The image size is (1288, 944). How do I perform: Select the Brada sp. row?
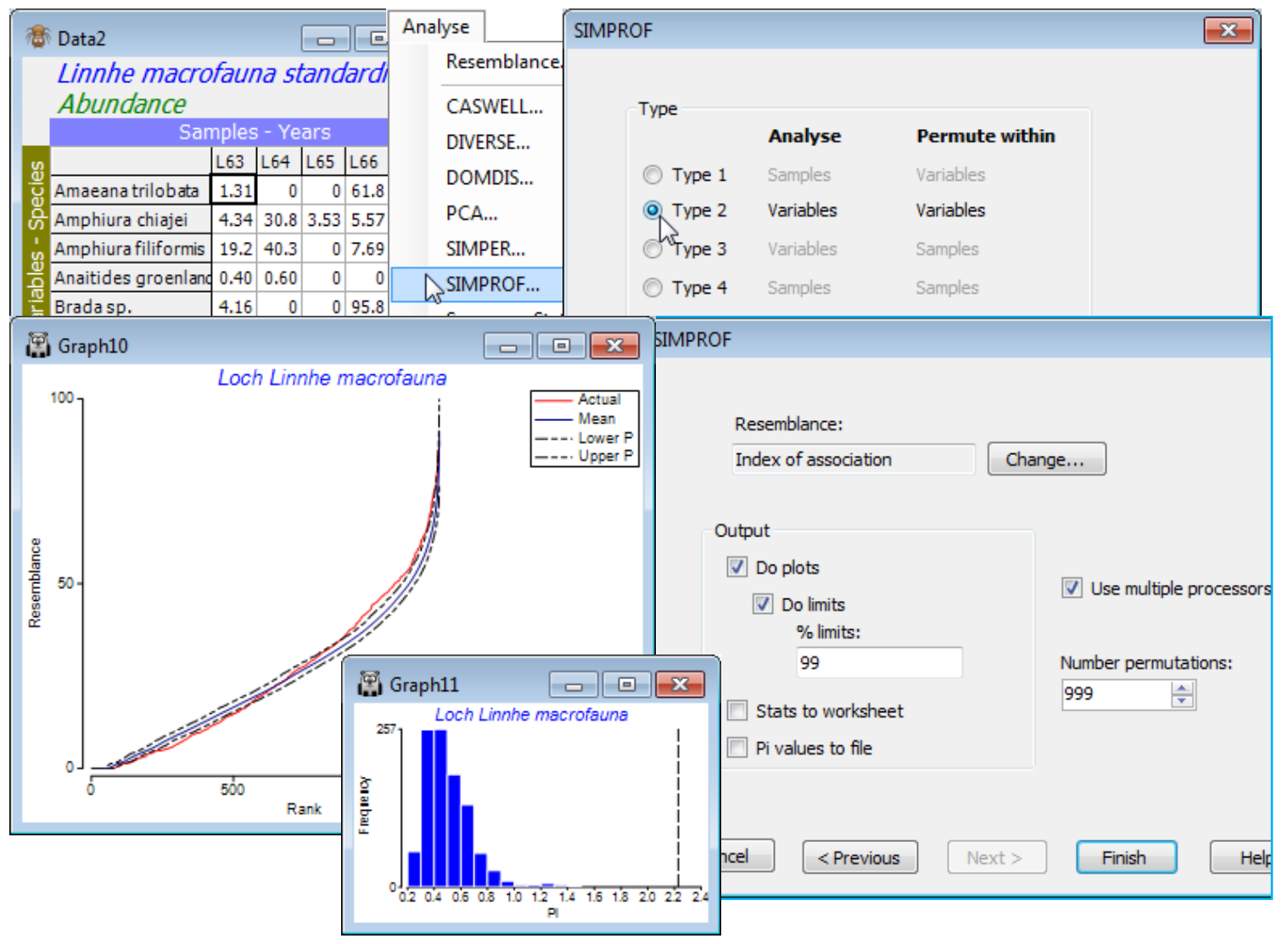(x=131, y=306)
